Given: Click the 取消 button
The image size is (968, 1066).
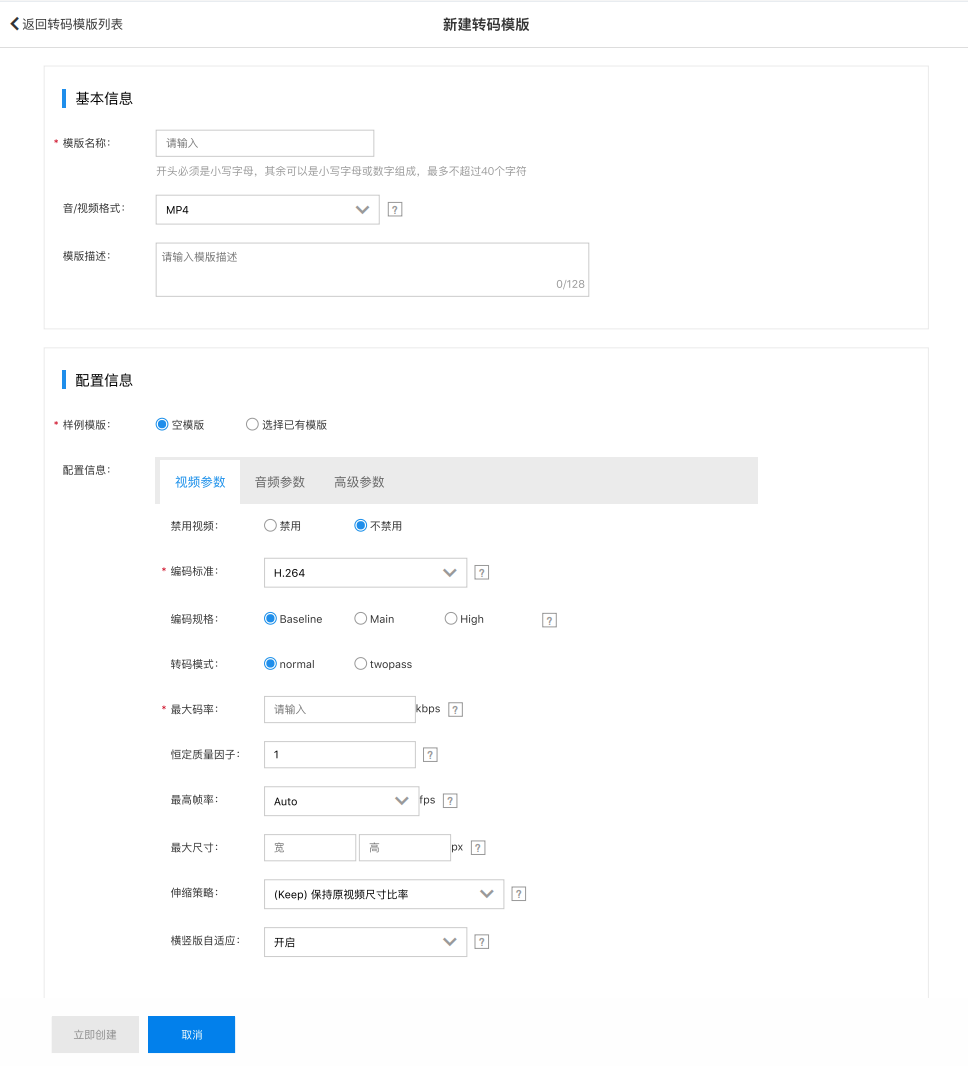Looking at the screenshot, I should (192, 1035).
